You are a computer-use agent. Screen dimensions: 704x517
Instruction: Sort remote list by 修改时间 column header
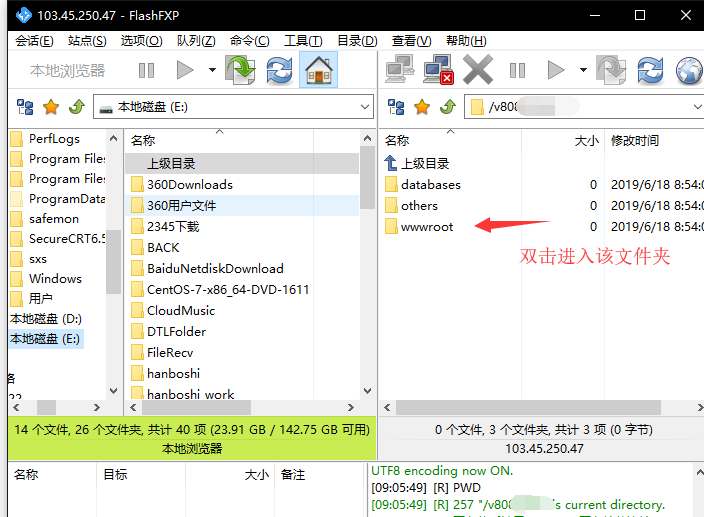pos(635,140)
